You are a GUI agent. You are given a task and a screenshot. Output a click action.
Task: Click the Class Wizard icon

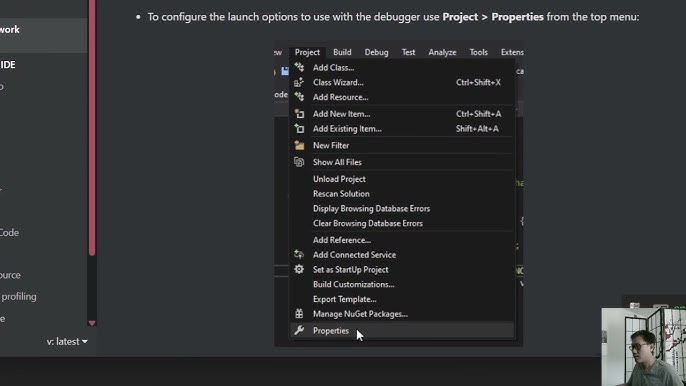299,82
